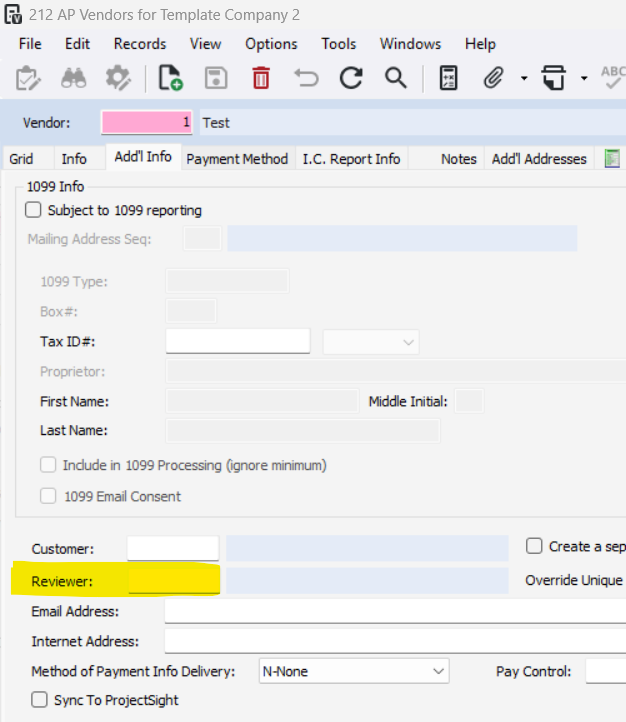Toggle Include in 1099 Processing checkbox
This screenshot has width=626, height=722.
[x=48, y=465]
